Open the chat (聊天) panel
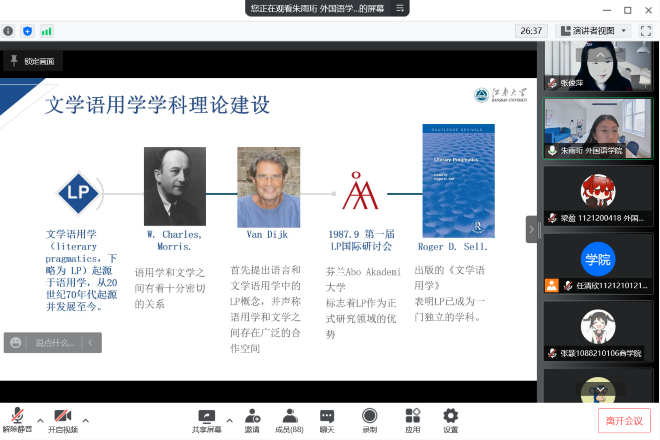 (x=327, y=419)
